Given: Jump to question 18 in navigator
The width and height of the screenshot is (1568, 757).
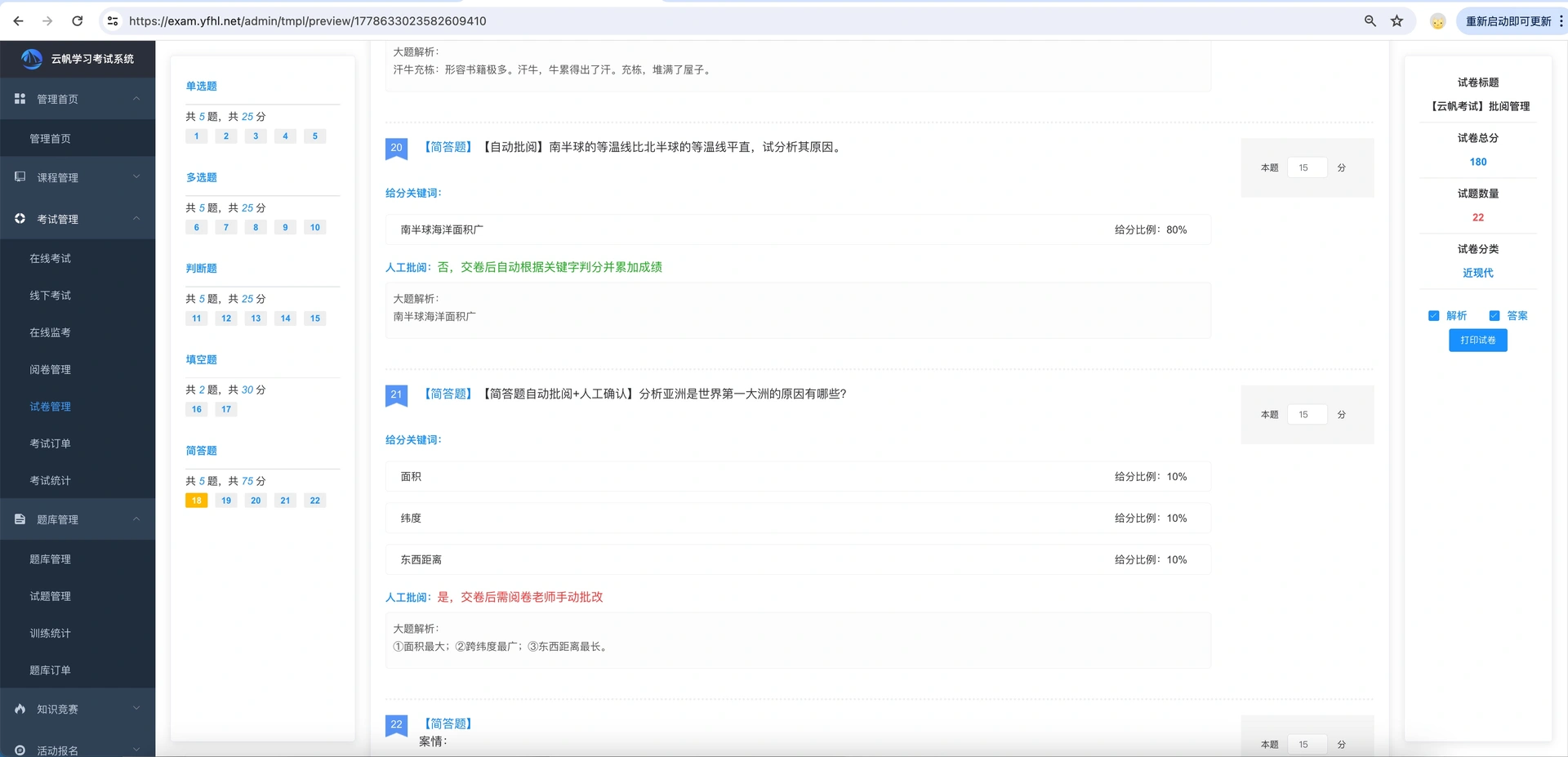Looking at the screenshot, I should tap(196, 501).
